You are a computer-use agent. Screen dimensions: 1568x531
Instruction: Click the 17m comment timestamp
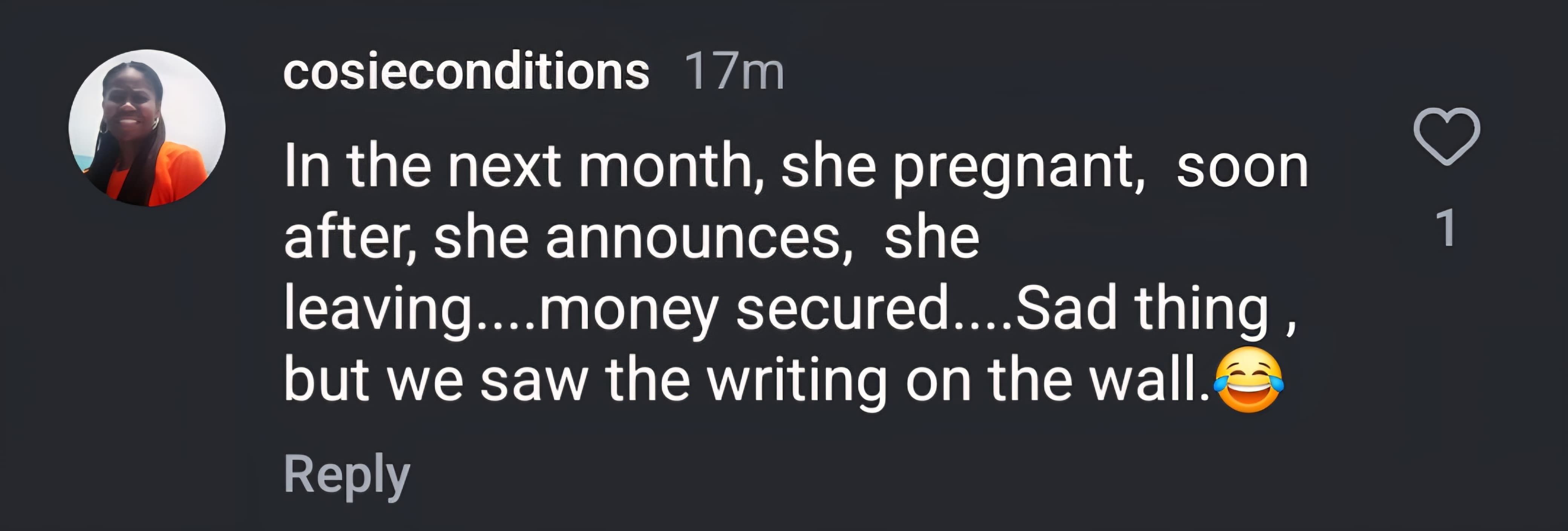[x=734, y=72]
